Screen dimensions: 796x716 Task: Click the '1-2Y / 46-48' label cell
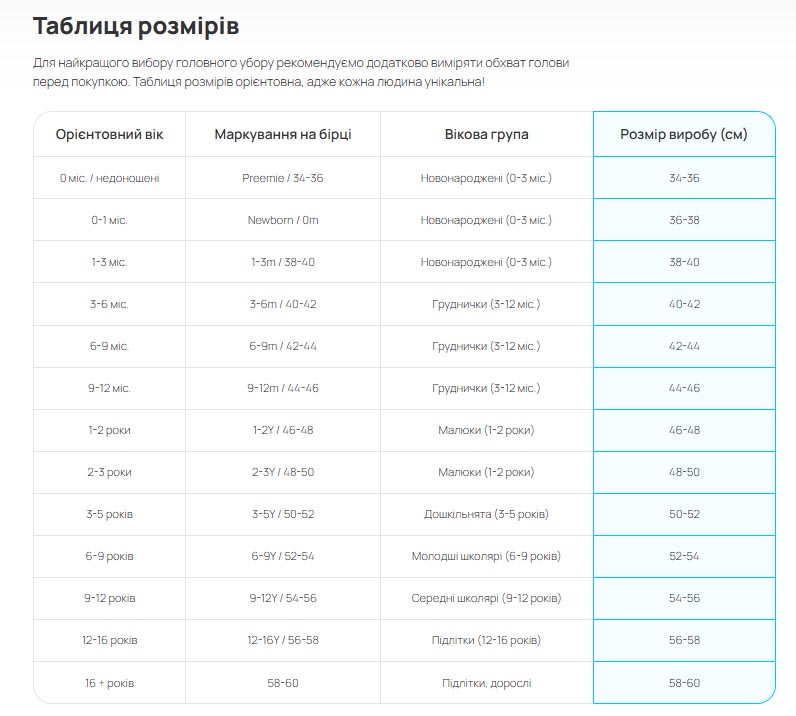tap(283, 430)
